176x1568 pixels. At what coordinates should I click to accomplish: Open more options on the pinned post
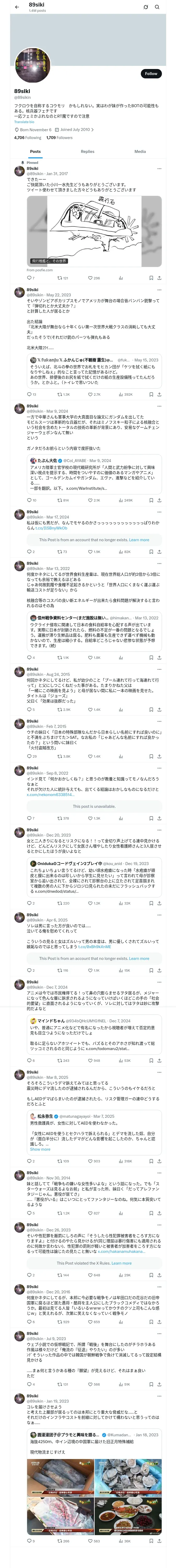[x=159, y=169]
